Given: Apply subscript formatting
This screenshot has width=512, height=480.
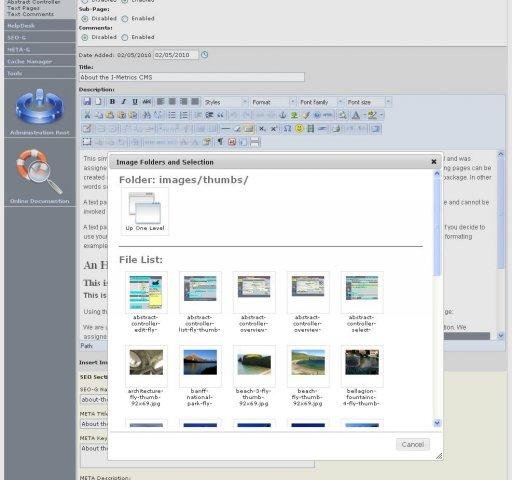Looking at the screenshot, I should [262, 129].
